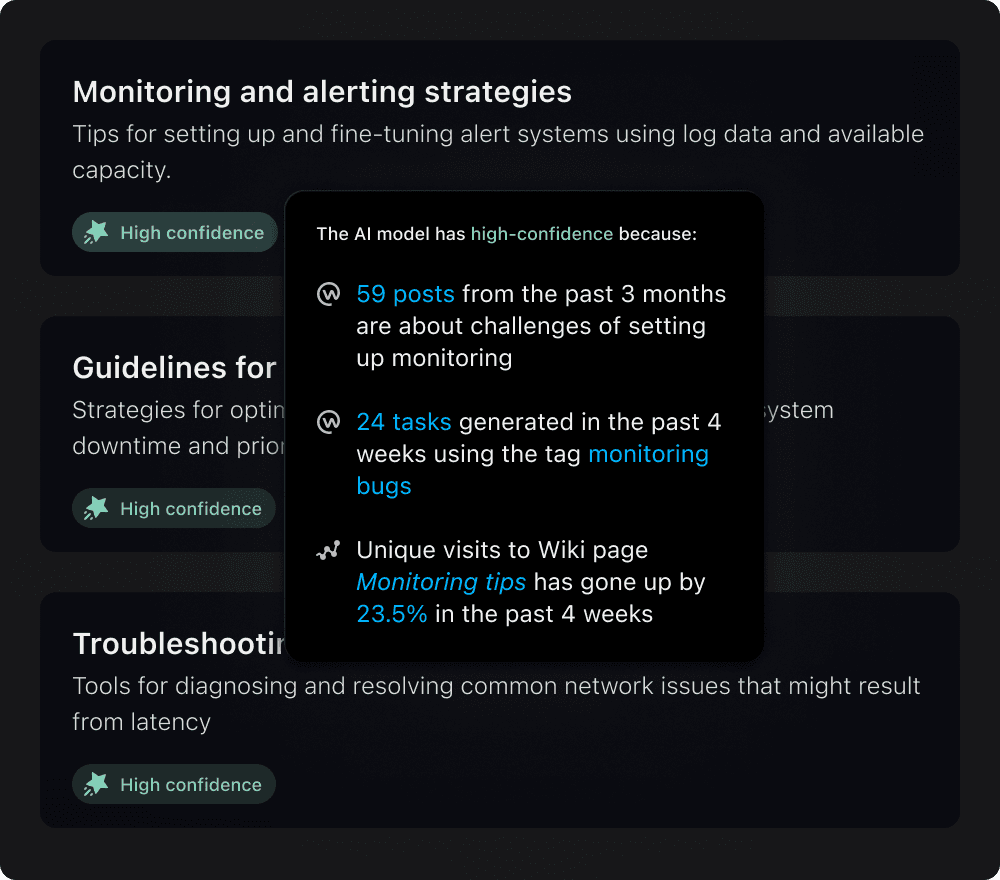Click the Tips for setting up alerts description

[498, 152]
